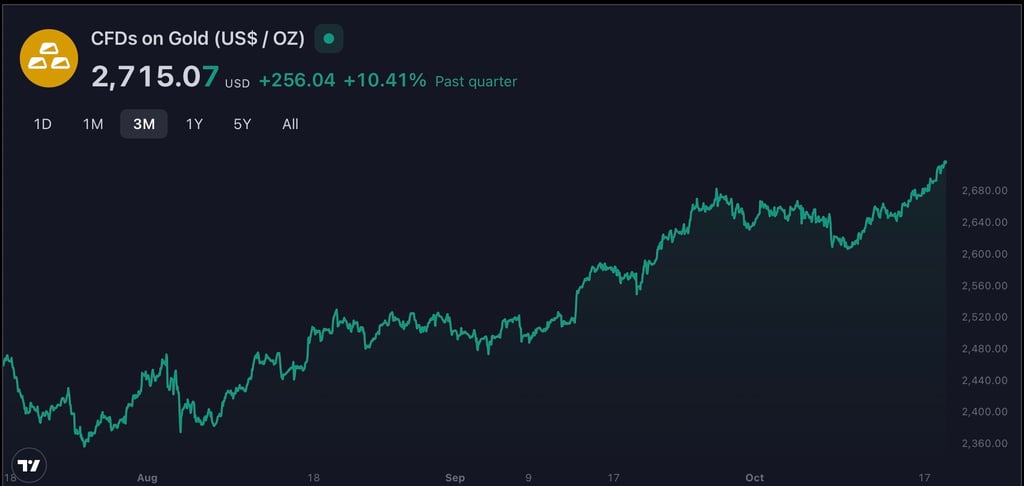Click the Aug date axis marker
The image size is (1024, 486).
pyautogui.click(x=148, y=478)
